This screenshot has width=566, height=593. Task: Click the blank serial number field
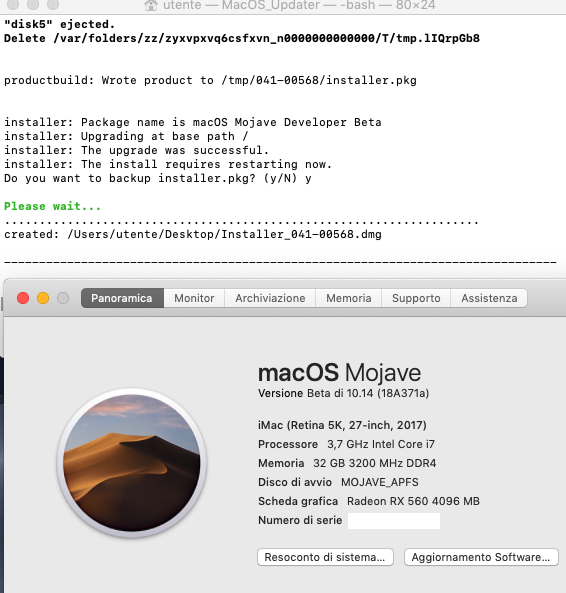[394, 520]
